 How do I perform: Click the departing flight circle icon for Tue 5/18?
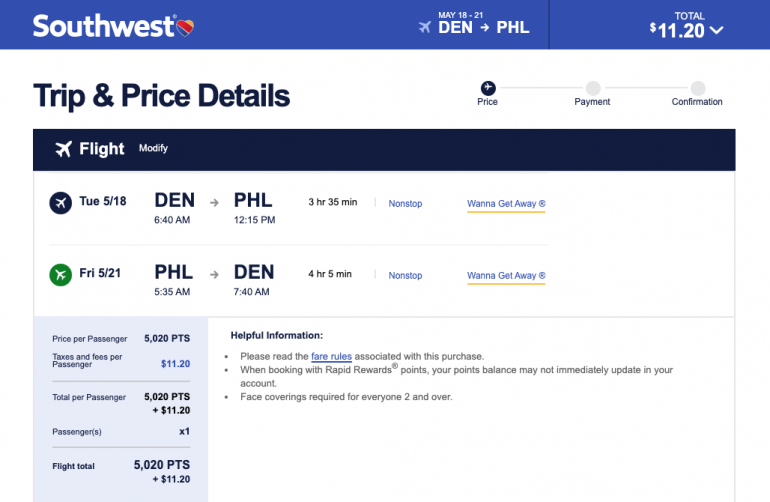tap(59, 203)
